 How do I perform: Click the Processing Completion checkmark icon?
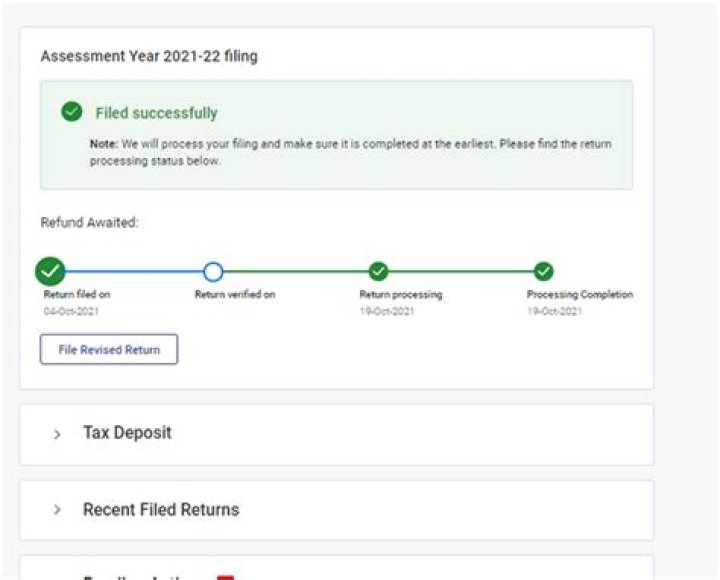(x=543, y=271)
